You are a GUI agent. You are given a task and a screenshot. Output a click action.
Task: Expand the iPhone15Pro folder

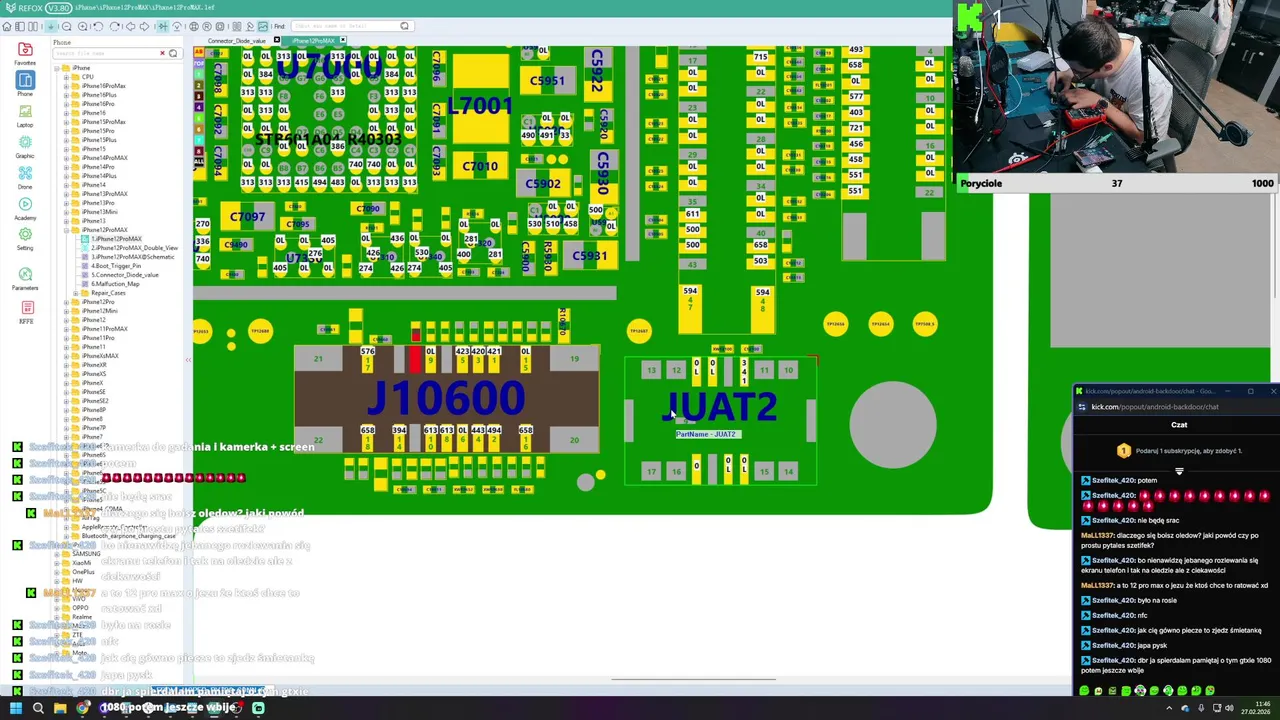click(x=66, y=131)
